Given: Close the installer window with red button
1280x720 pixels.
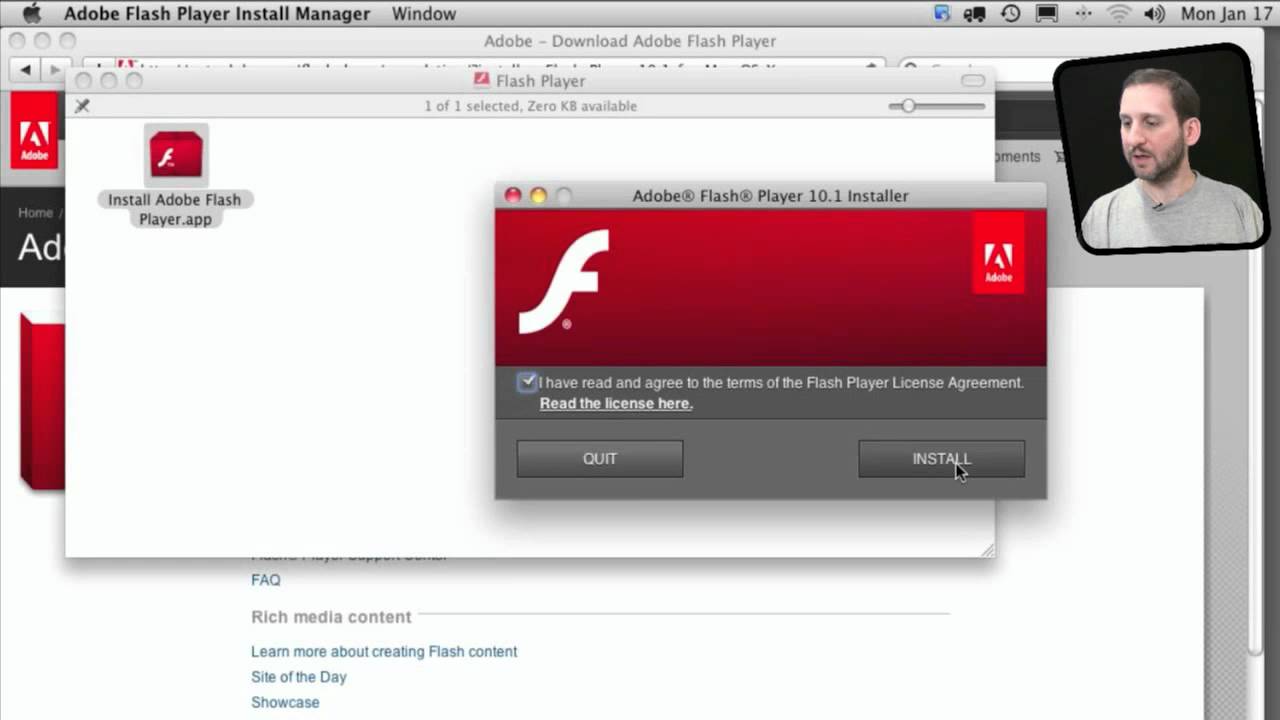Looking at the screenshot, I should 513,196.
